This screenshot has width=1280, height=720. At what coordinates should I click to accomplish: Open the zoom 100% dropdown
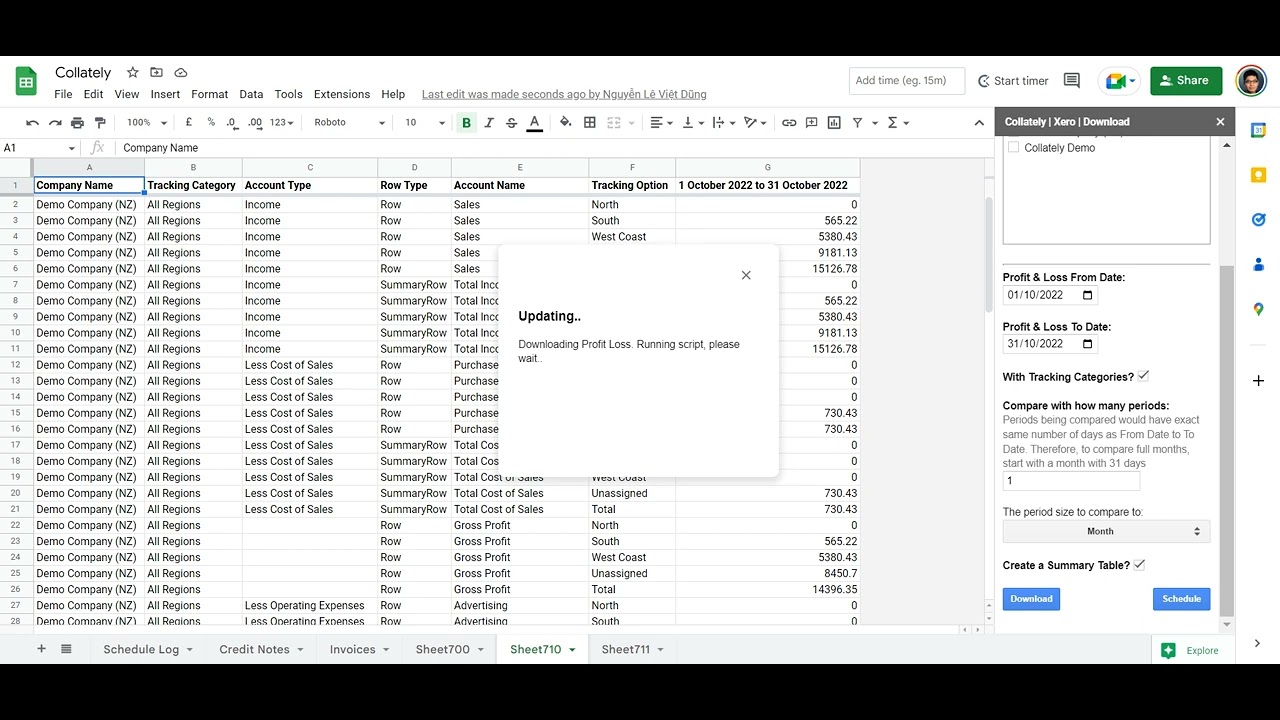coord(147,122)
